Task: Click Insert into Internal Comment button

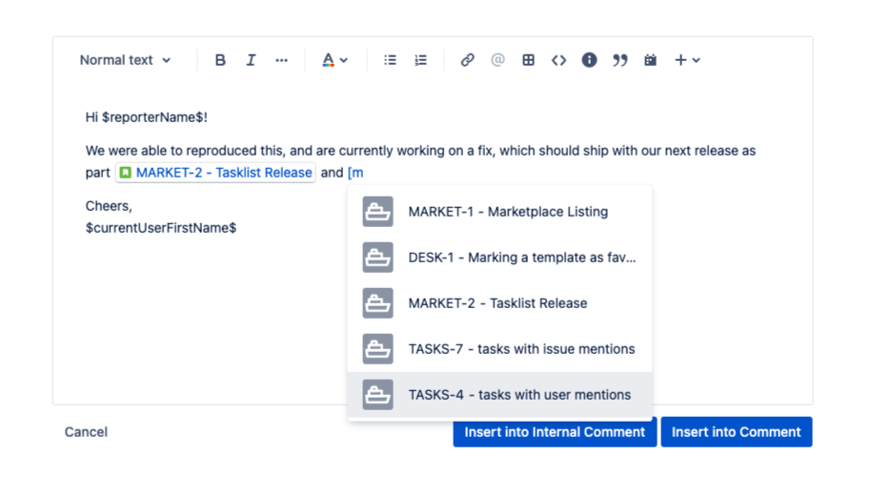Action: pyautogui.click(x=555, y=432)
